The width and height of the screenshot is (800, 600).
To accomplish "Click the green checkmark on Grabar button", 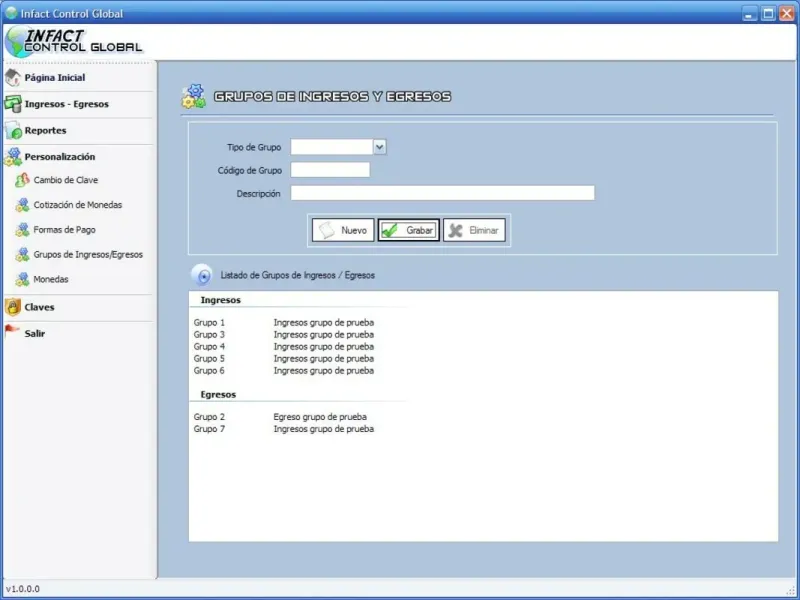I will tap(390, 231).
